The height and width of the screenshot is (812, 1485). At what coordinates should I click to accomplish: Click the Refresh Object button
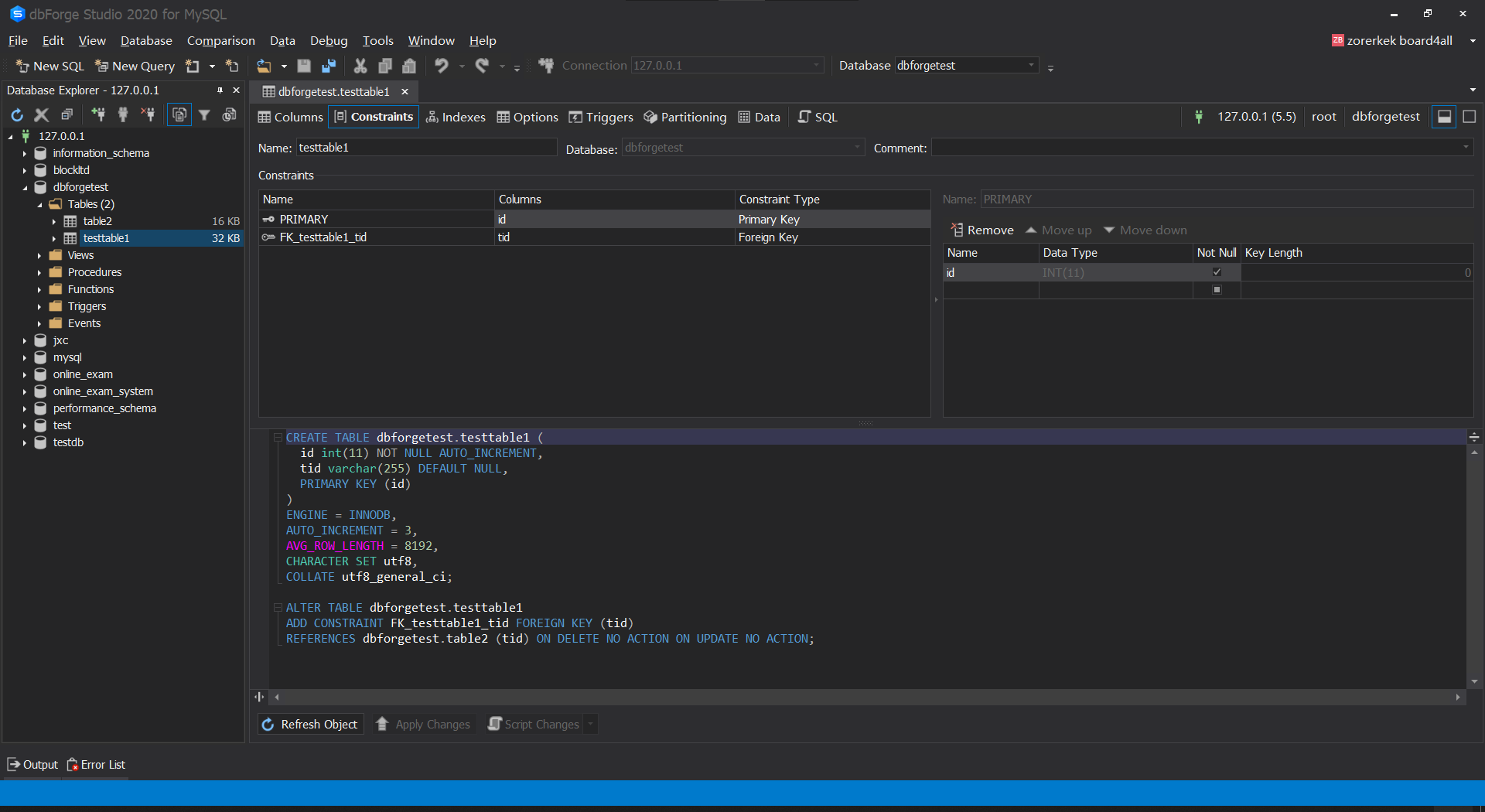(x=310, y=724)
